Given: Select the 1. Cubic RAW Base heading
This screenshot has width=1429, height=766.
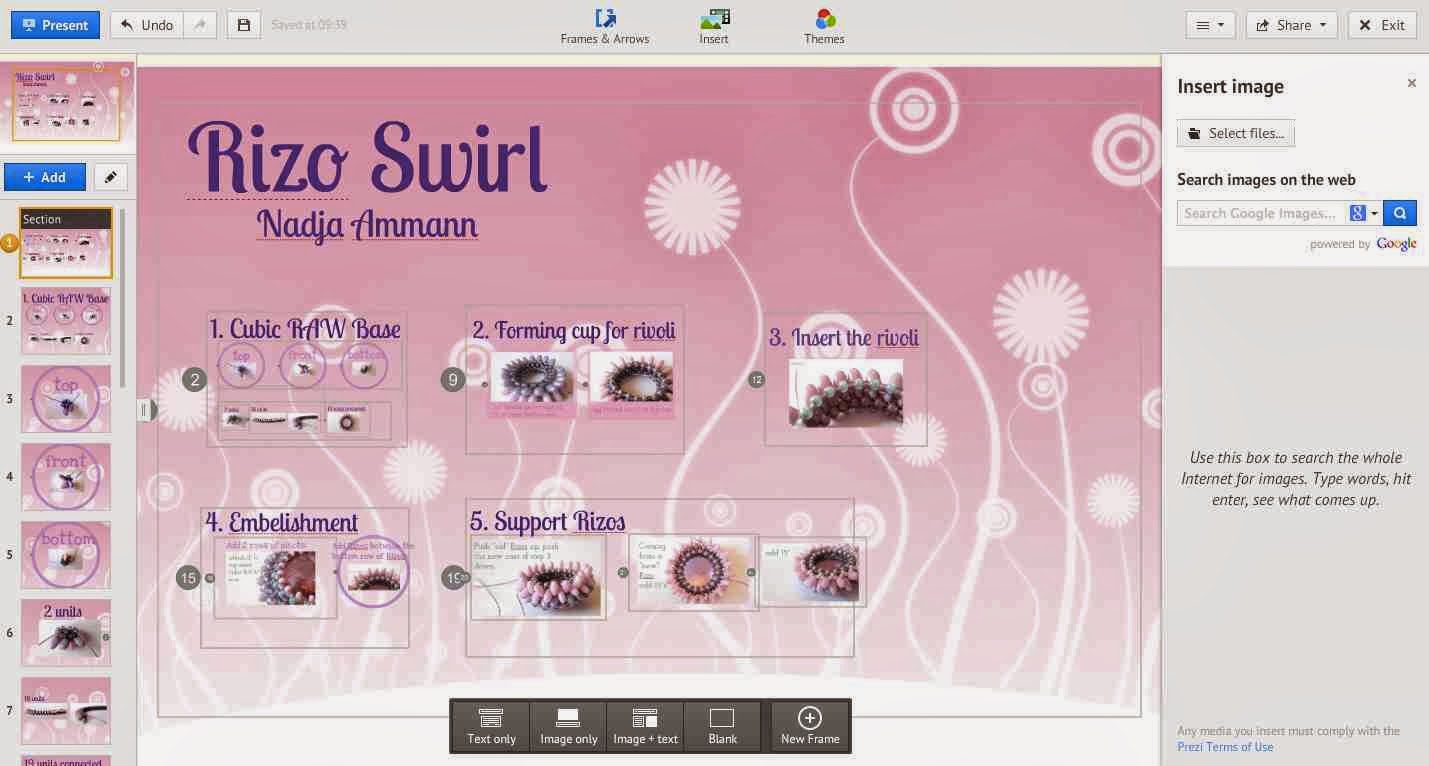Looking at the screenshot, I should tap(305, 329).
